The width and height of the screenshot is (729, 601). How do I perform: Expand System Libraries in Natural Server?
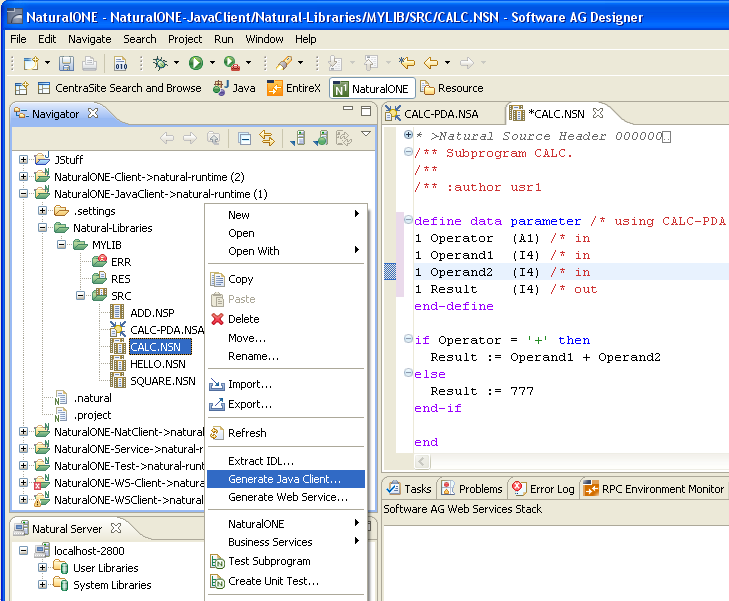(42, 585)
